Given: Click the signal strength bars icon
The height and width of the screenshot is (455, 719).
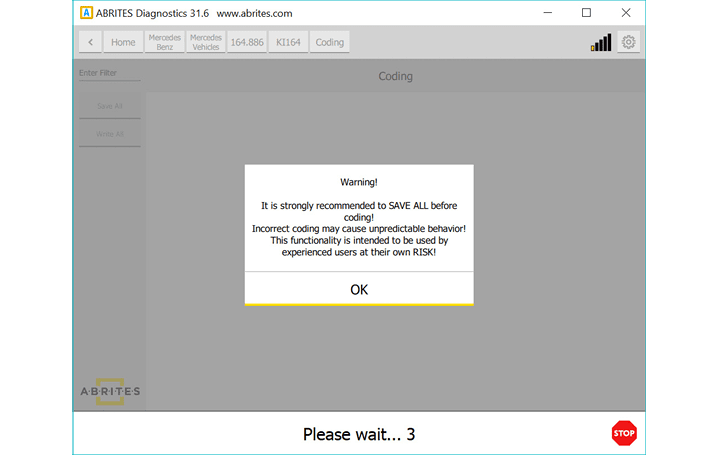Looking at the screenshot, I should click(x=600, y=43).
